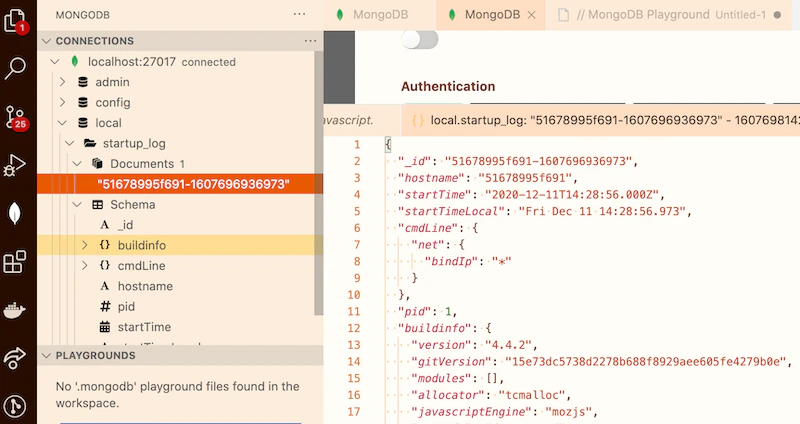This screenshot has height=424, width=800.
Task: Toggle the switch above Authentication
Action: [419, 39]
